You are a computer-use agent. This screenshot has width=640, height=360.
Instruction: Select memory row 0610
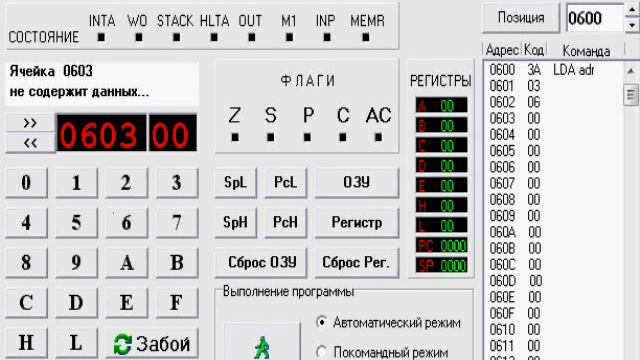tap(553, 329)
